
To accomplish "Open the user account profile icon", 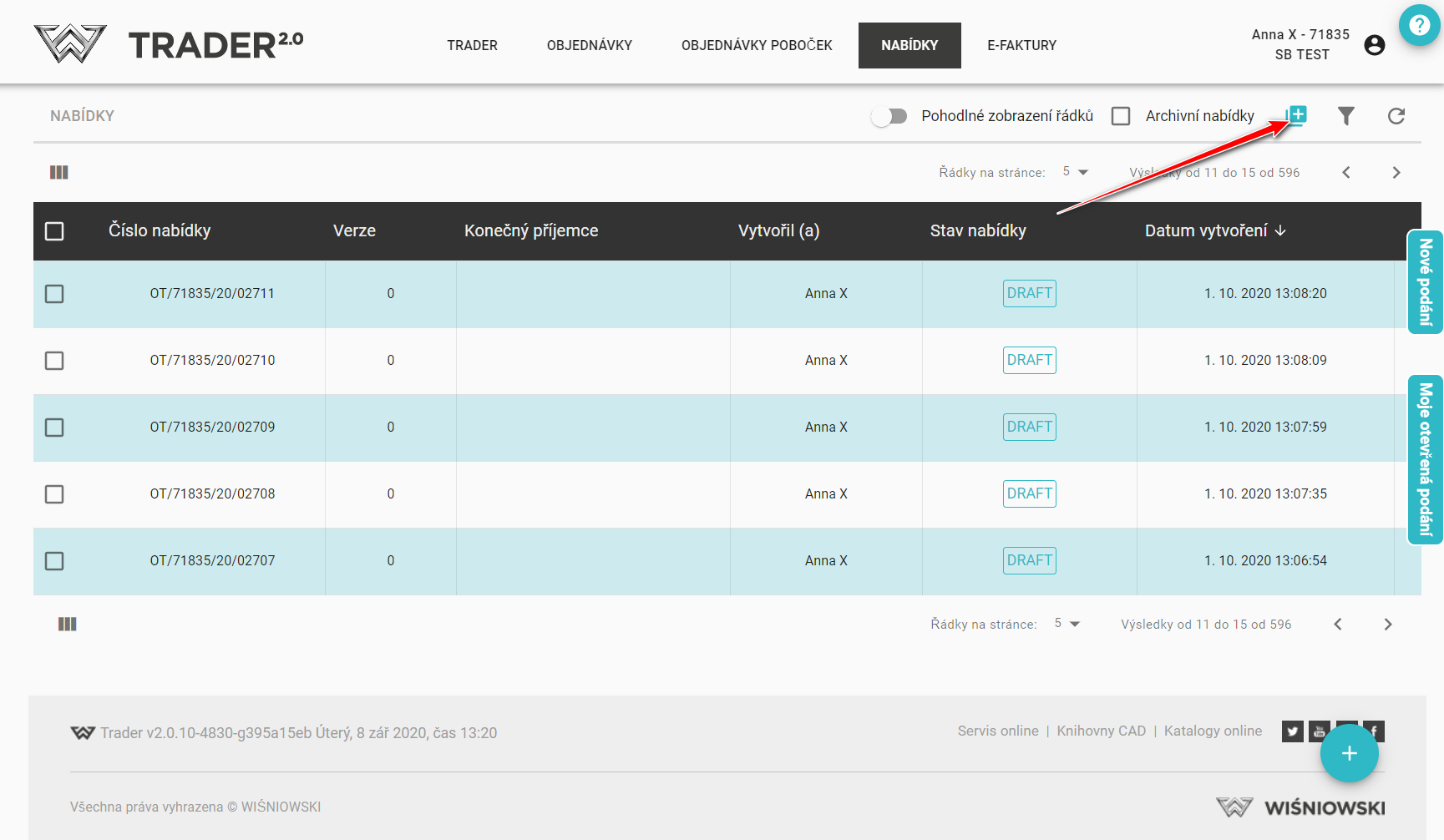I will [1374, 45].
